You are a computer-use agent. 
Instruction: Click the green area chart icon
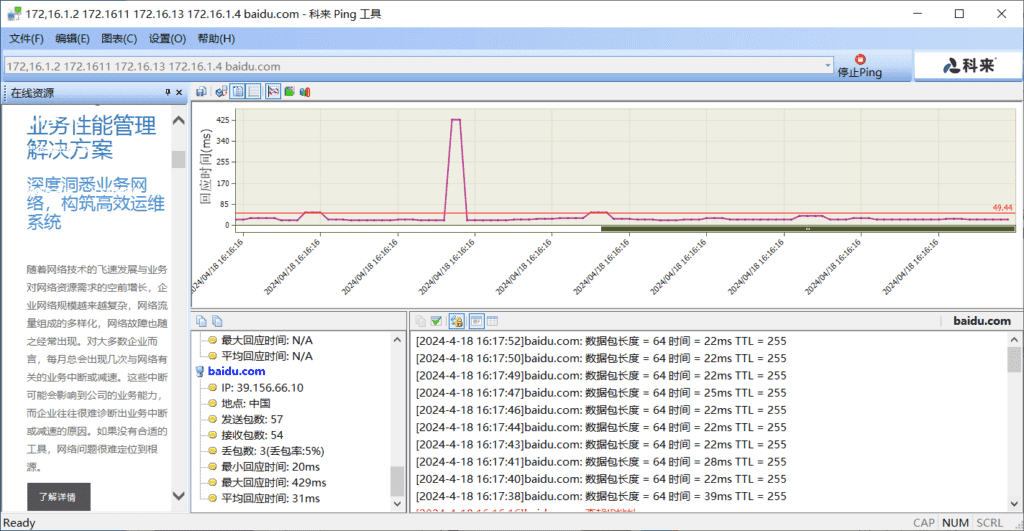pos(289,92)
